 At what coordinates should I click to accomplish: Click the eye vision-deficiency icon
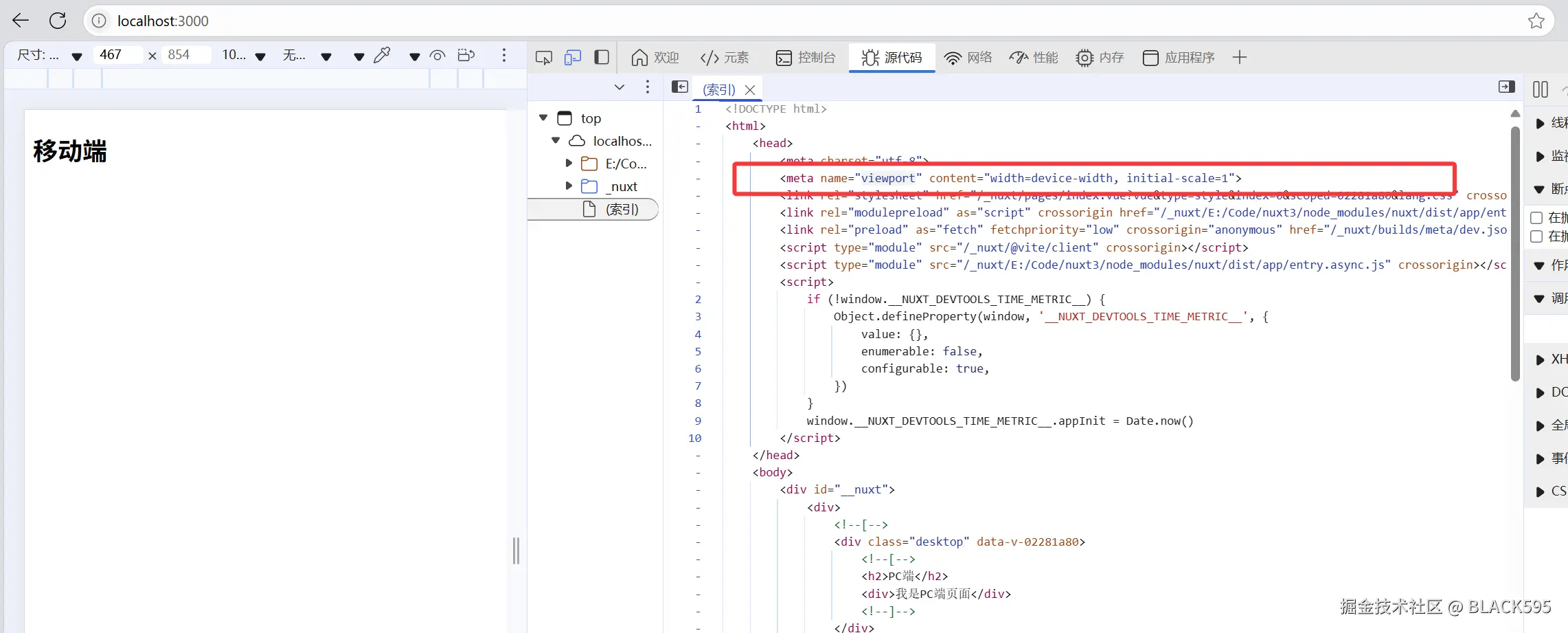438,55
